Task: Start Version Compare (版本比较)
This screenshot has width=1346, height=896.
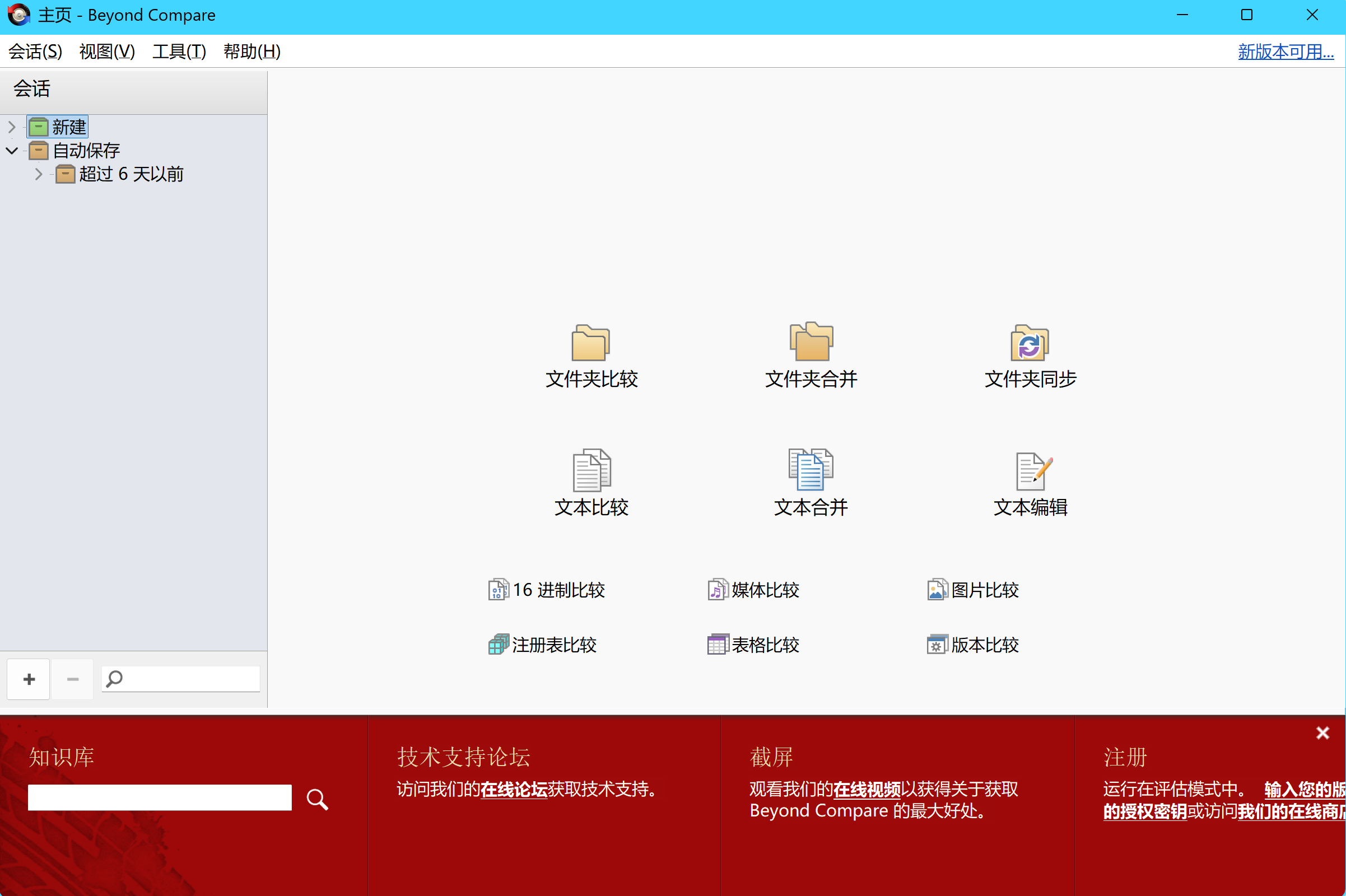Action: (973, 645)
